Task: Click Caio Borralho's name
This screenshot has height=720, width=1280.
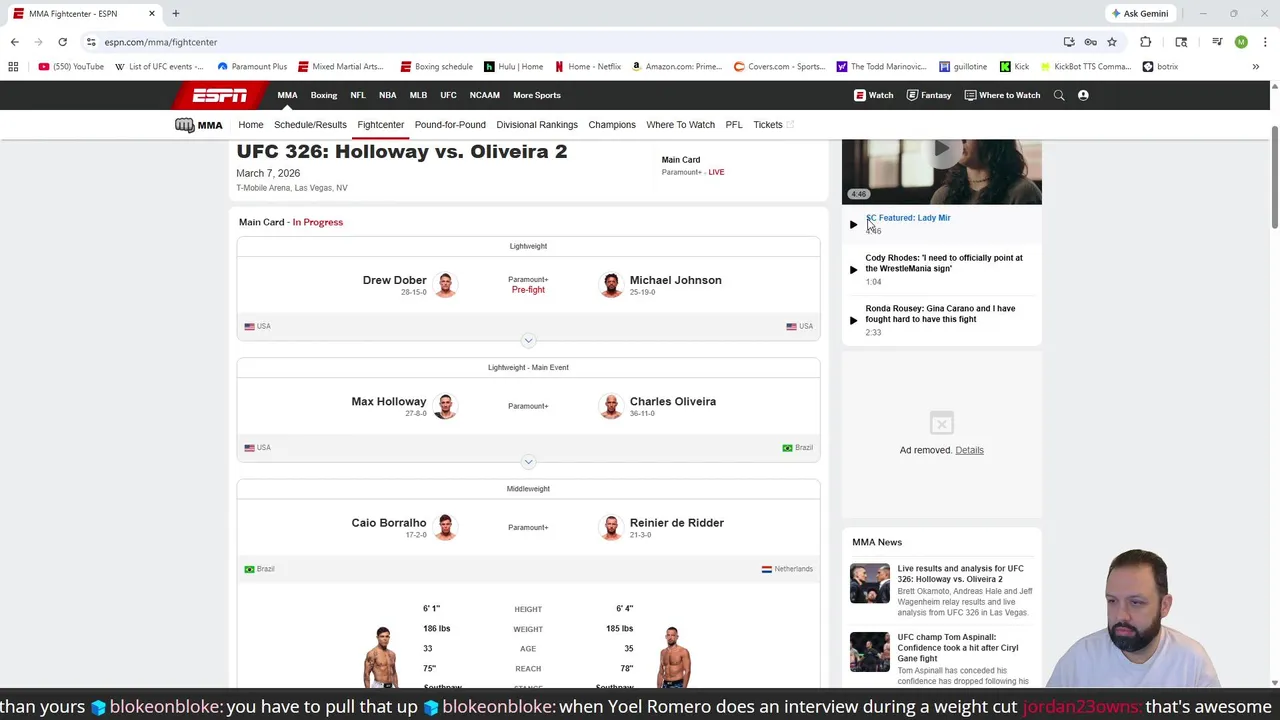Action: tap(389, 523)
